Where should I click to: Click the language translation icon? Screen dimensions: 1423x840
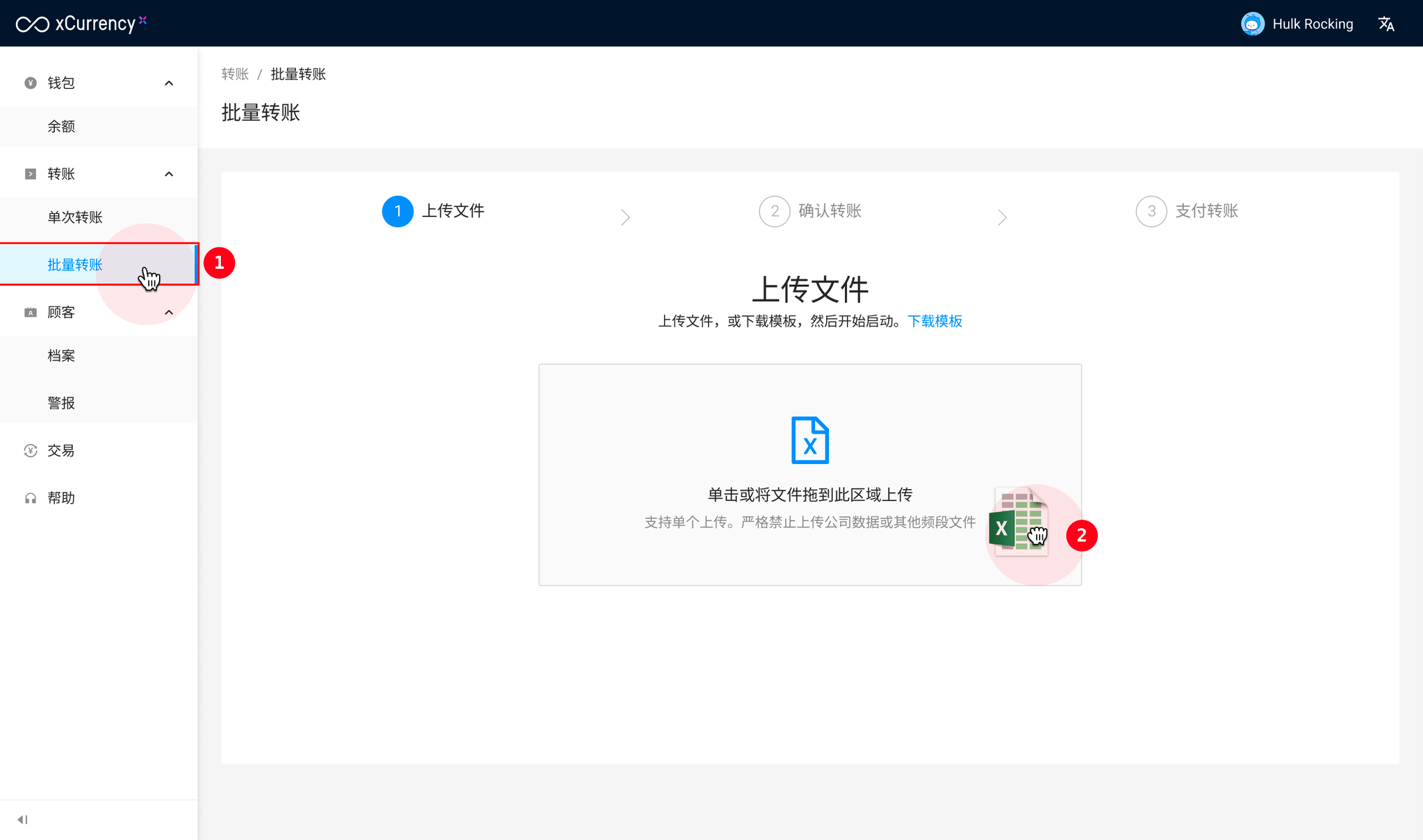pos(1386,24)
